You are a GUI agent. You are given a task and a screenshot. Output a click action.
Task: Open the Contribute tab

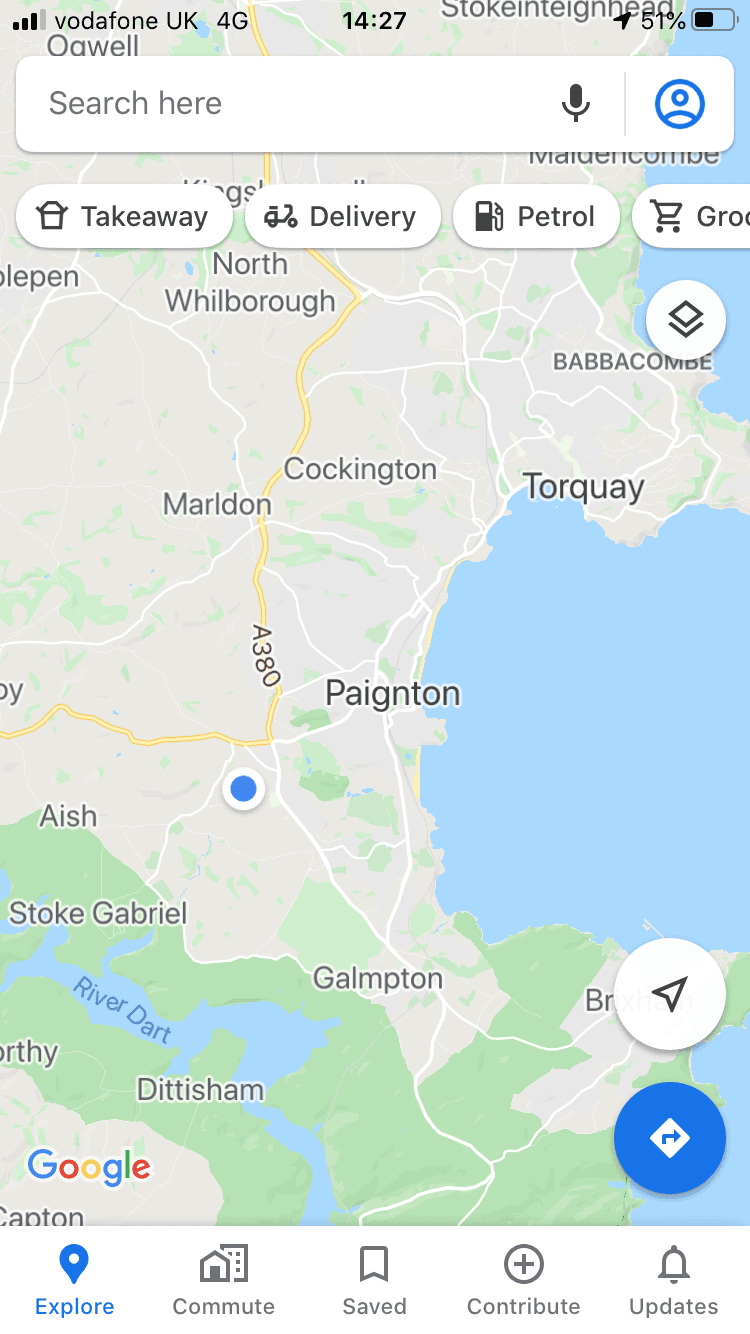pyautogui.click(x=524, y=1280)
